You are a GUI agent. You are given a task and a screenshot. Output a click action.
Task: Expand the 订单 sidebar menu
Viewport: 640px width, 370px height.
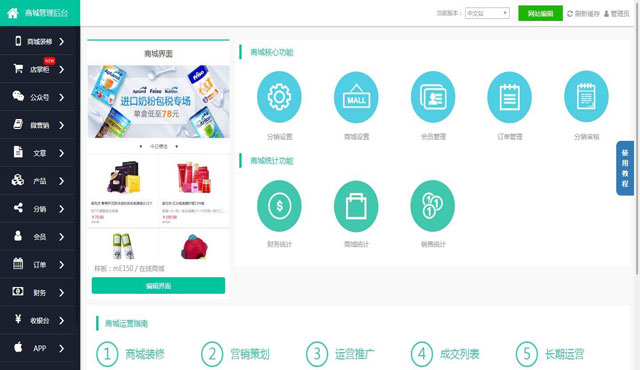tap(38, 265)
